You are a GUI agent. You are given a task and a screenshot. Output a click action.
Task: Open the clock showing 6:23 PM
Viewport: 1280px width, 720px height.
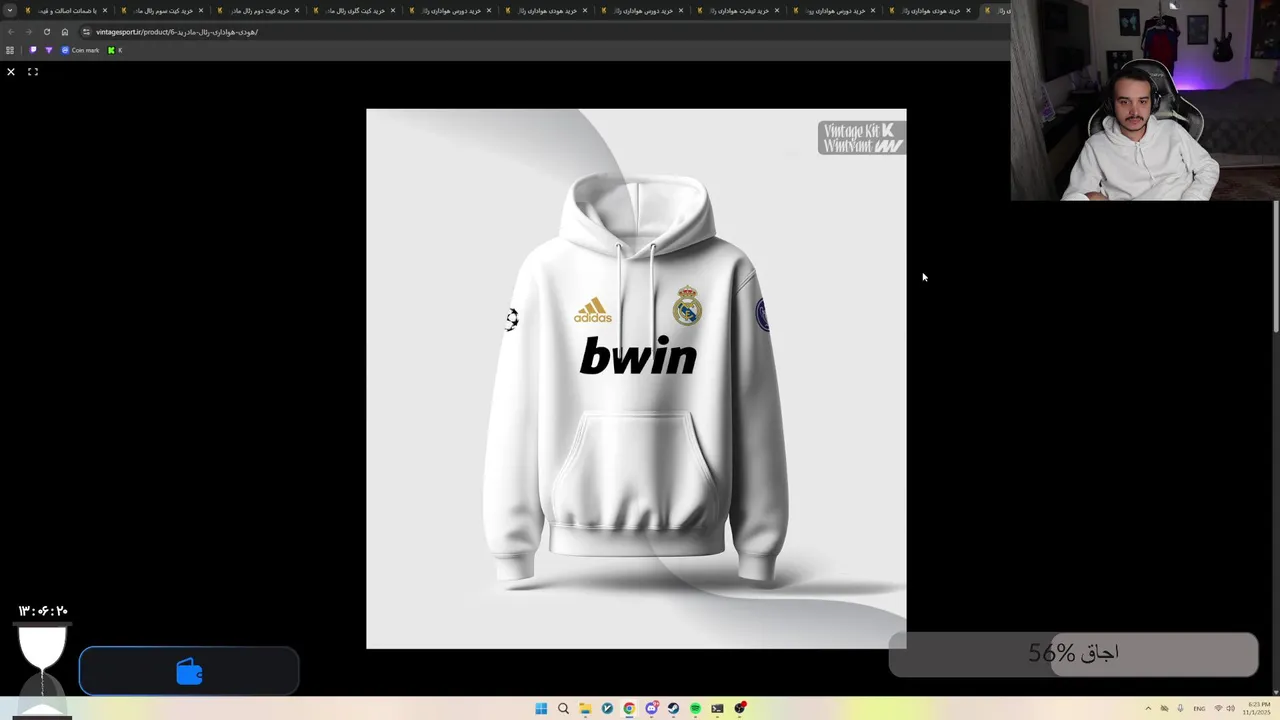point(1258,708)
